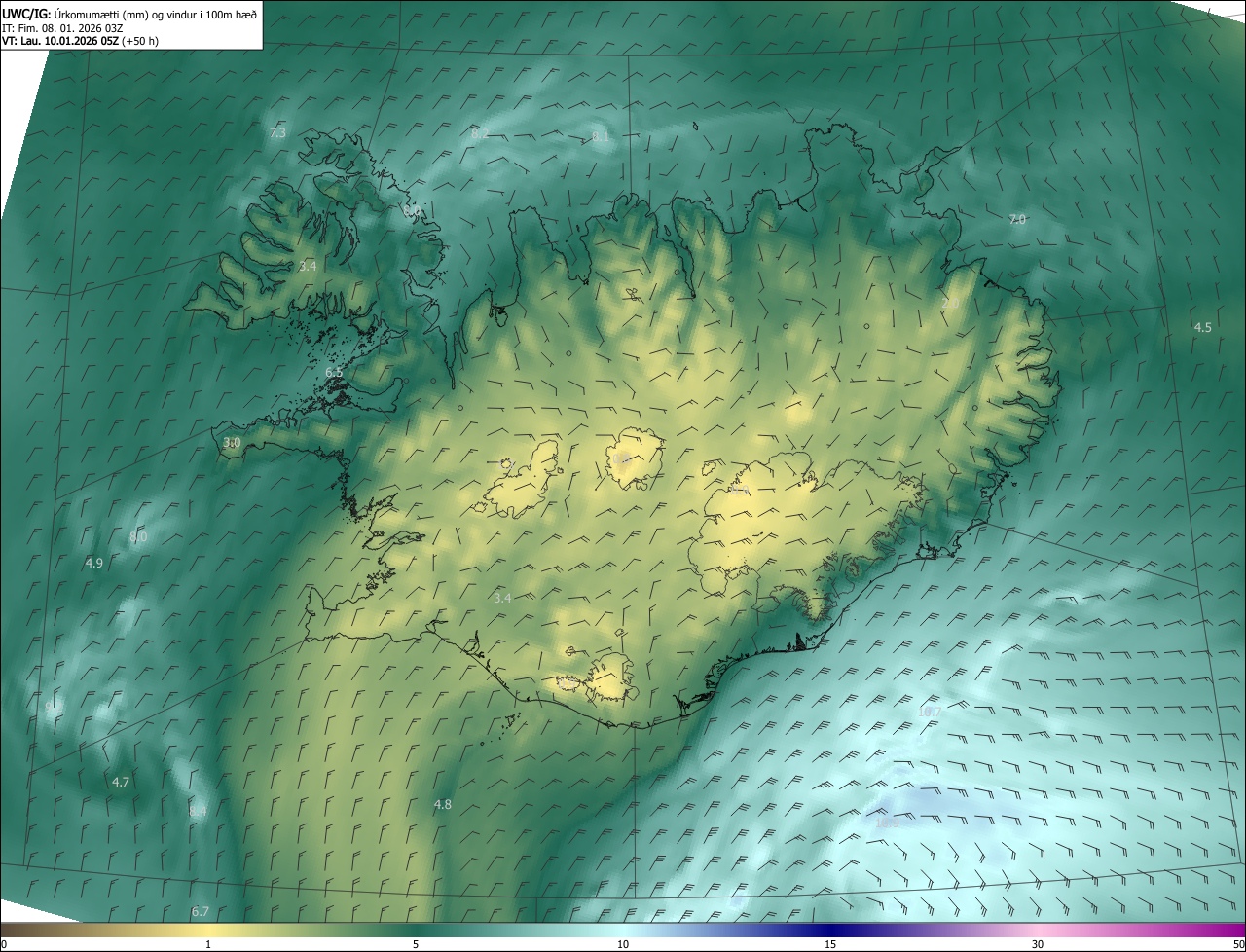Click the 4.7 value in southwest ocean
Viewport: 1246px width, 952px height.
(121, 782)
